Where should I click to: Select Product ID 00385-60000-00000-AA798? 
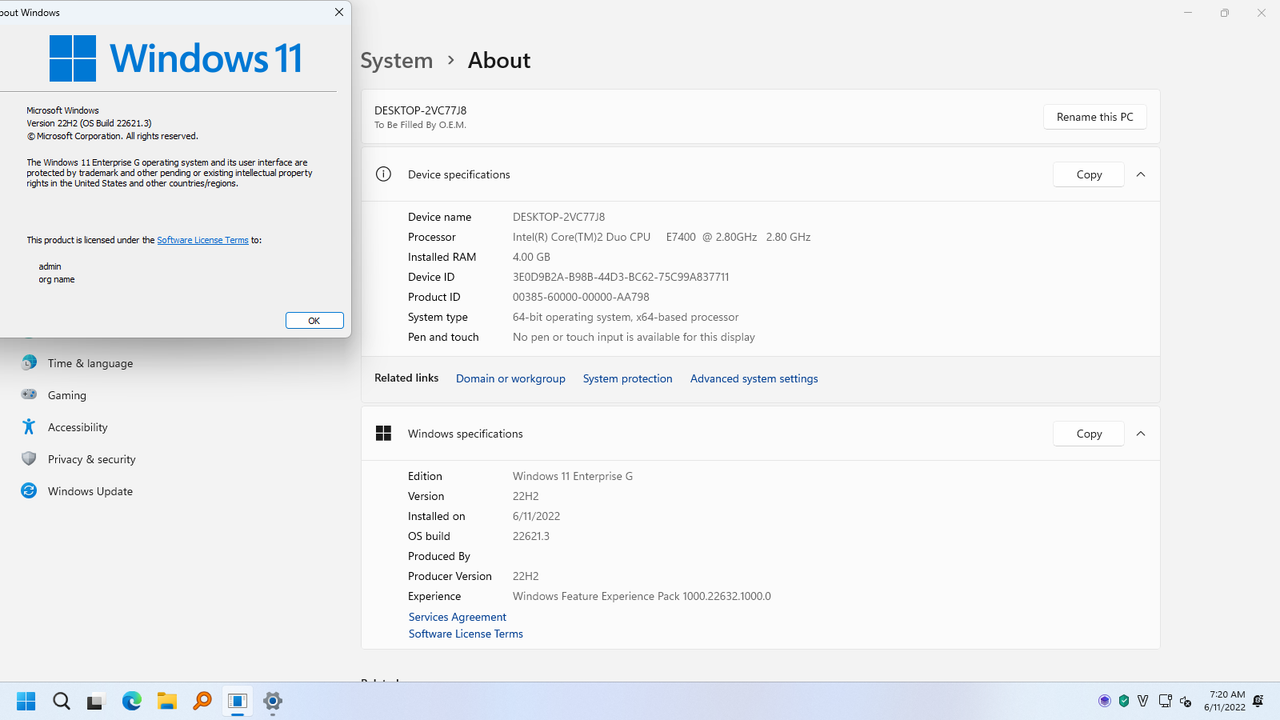pyautogui.click(x=581, y=297)
